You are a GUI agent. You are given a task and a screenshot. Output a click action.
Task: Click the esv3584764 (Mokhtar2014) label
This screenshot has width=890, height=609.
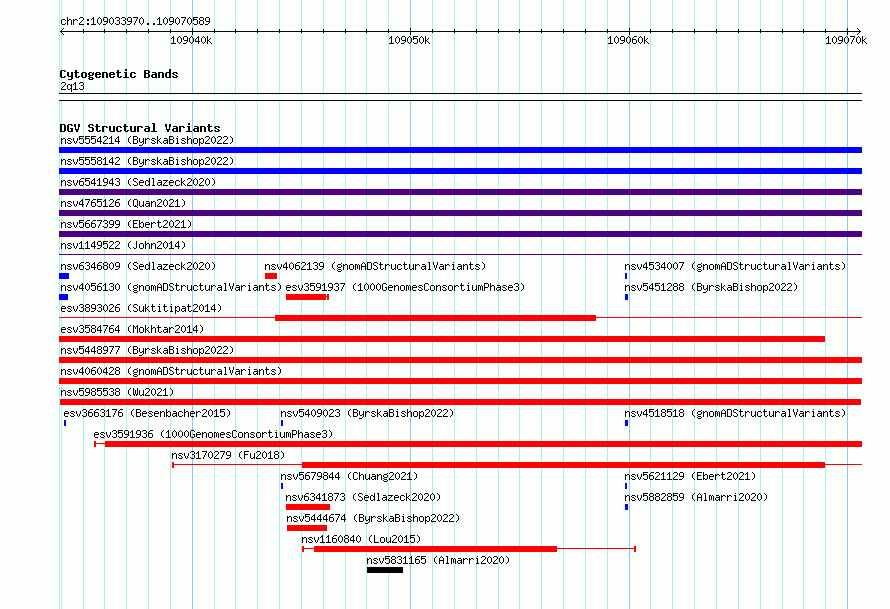coord(132,329)
